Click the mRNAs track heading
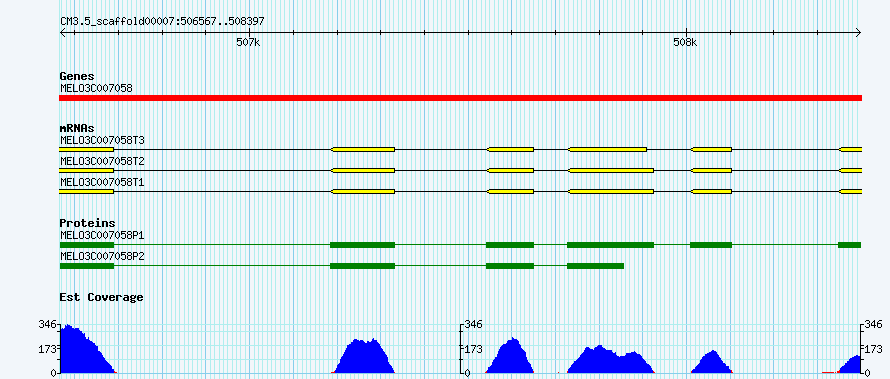The width and height of the screenshot is (890, 379). pos(77,128)
